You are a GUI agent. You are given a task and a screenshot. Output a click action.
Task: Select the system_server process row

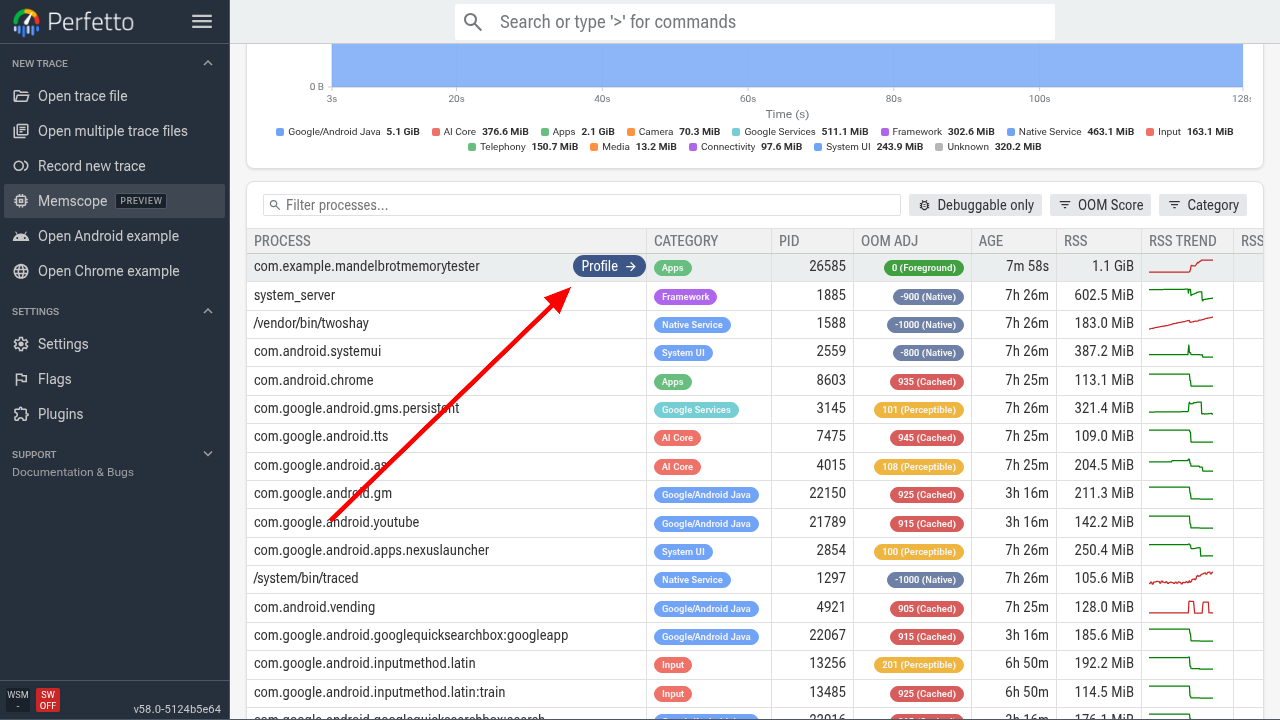(x=755, y=295)
